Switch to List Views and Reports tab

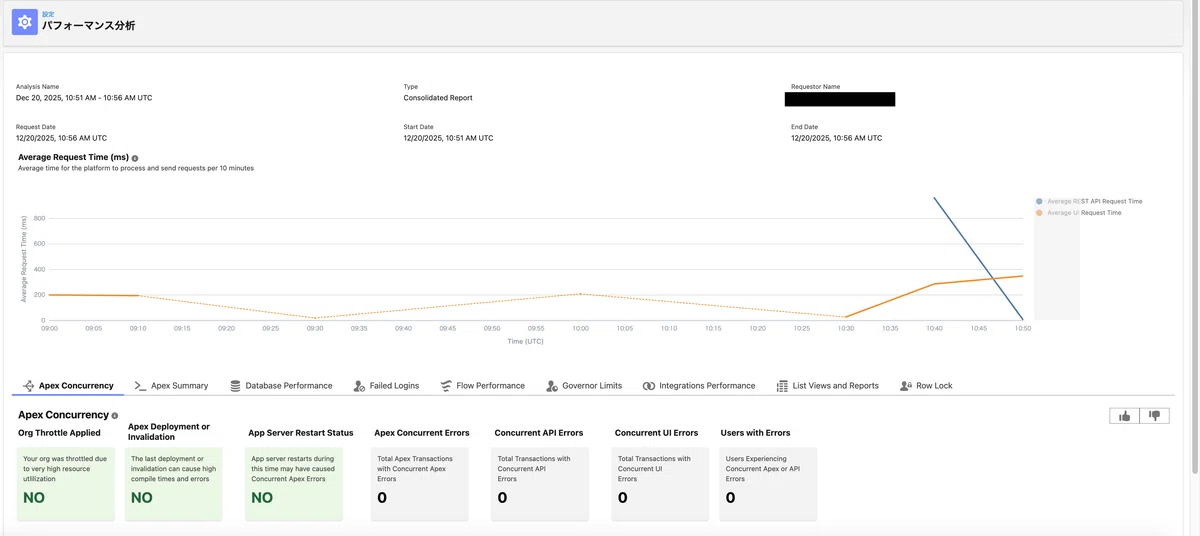coord(827,385)
